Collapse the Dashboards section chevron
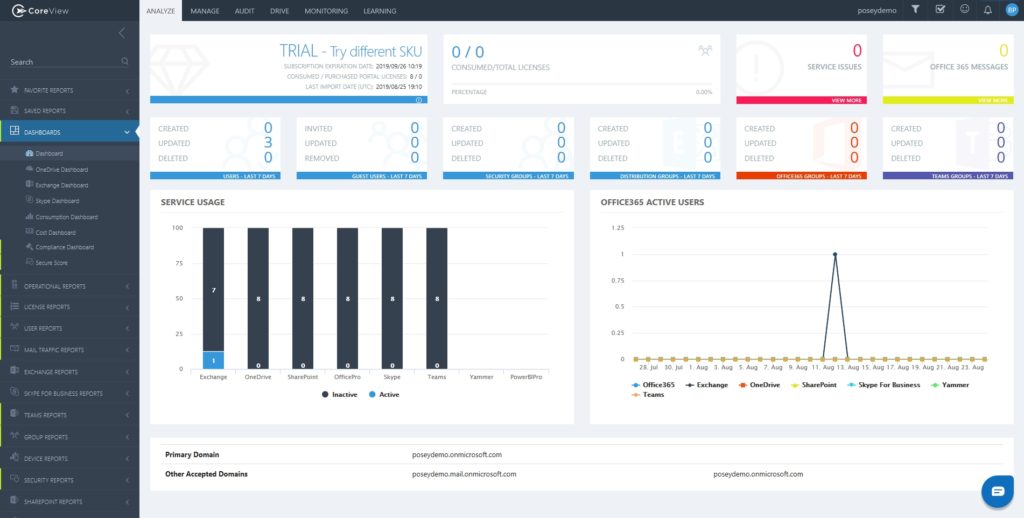This screenshot has width=1024, height=518. click(127, 132)
